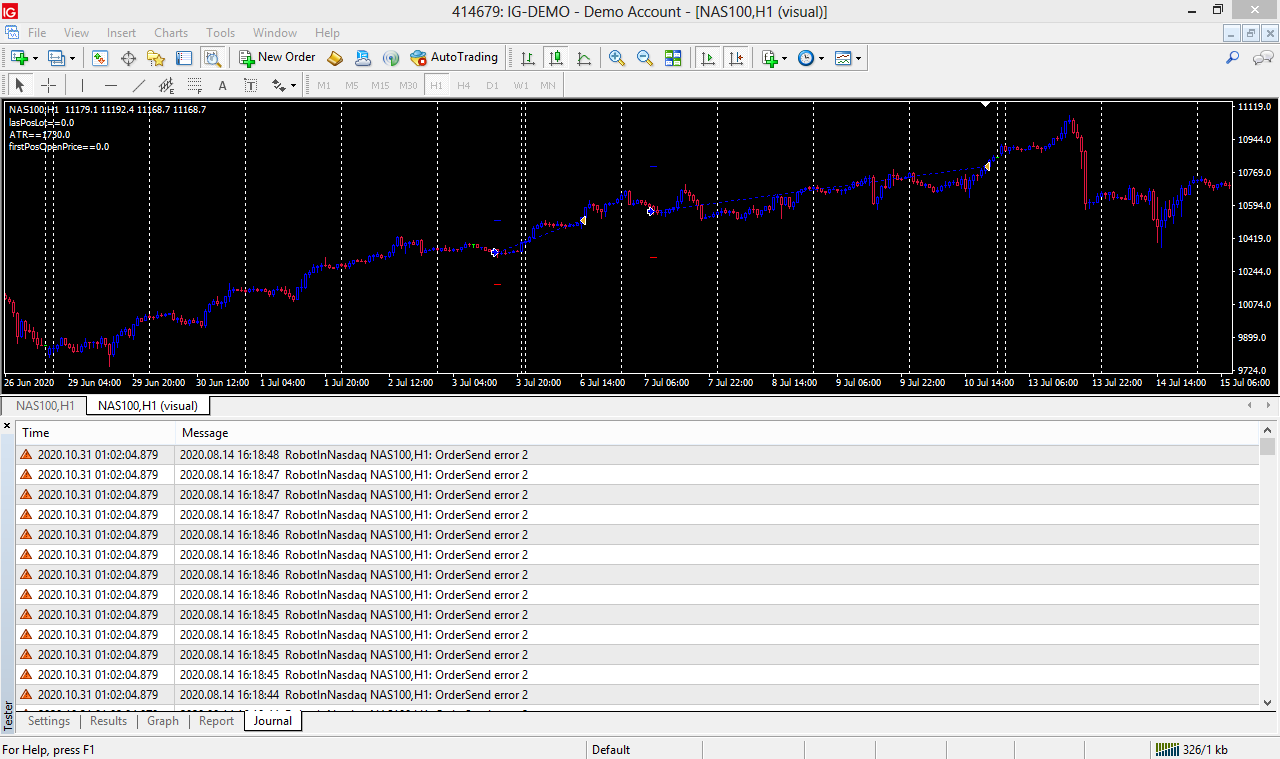Switch to the NAS100,H1 chart tab

(45, 405)
